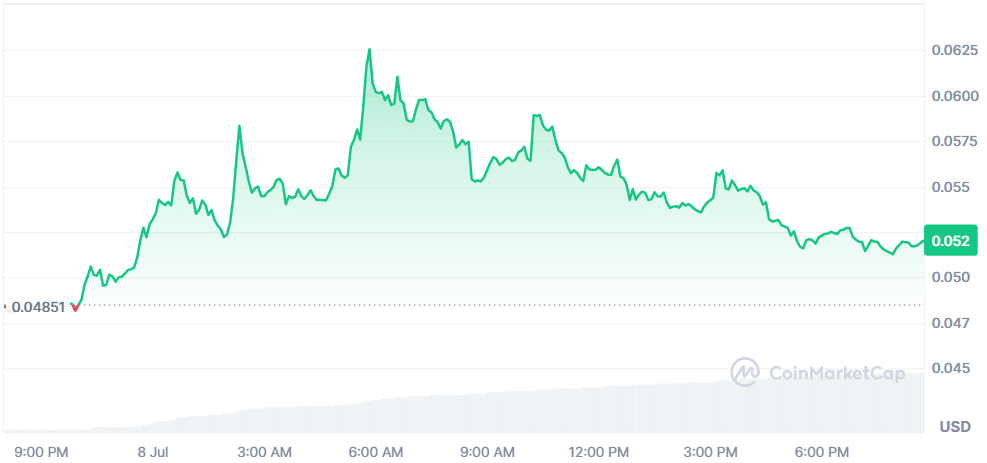Click the USD currency label

(x=955, y=427)
